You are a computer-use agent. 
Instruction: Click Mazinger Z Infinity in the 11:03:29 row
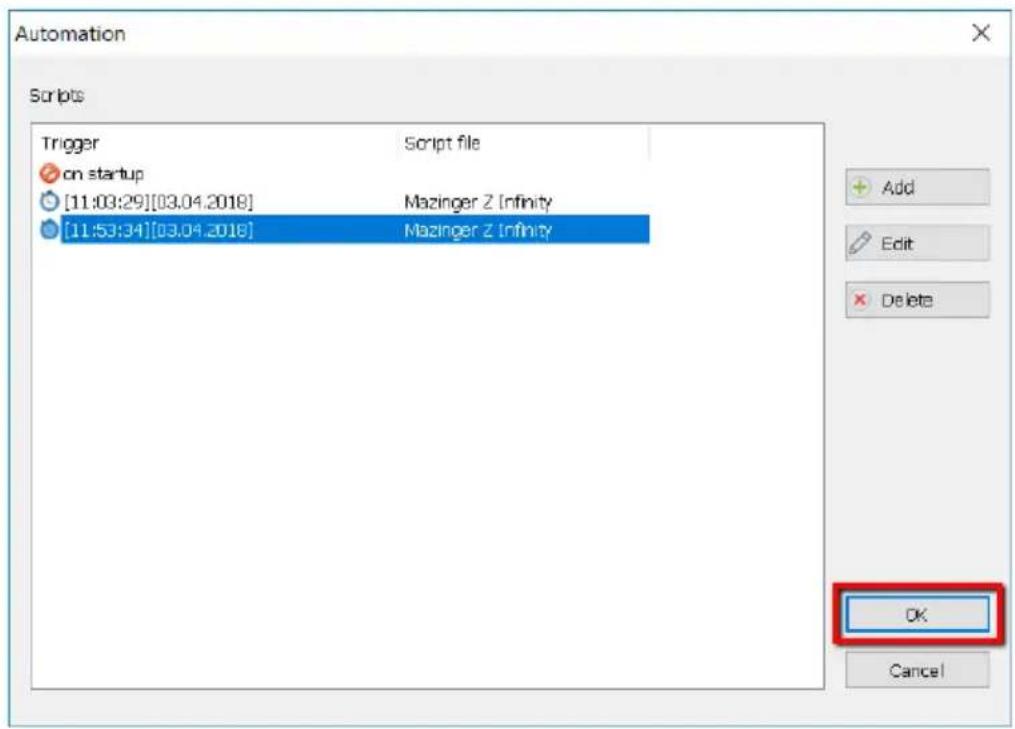[478, 202]
